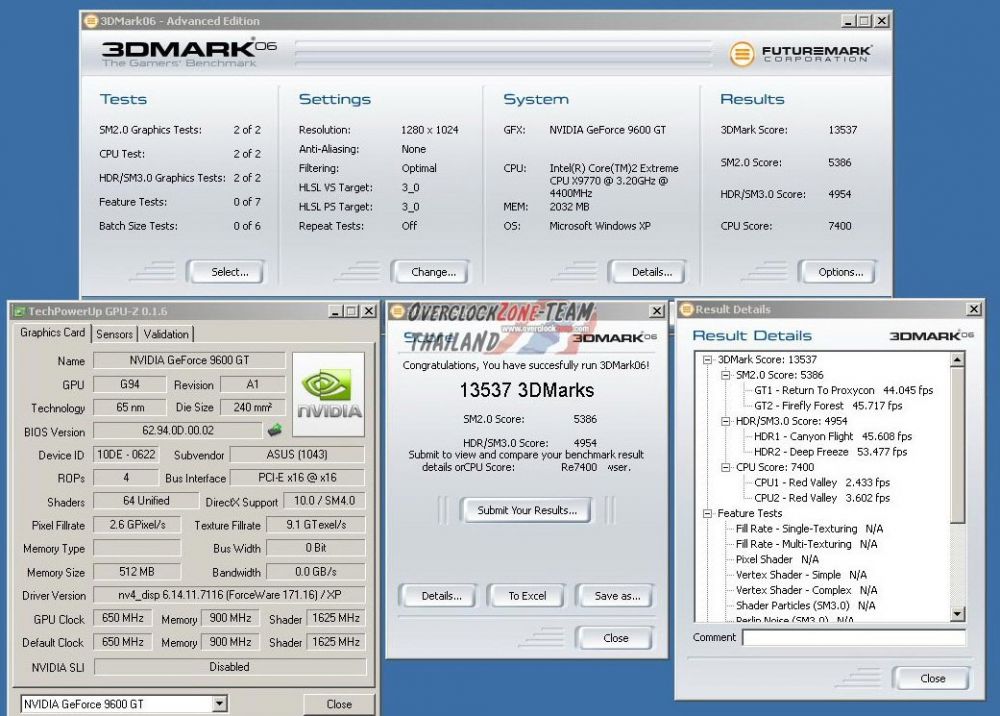
Task: Click the Comment input field
Action: (854, 637)
